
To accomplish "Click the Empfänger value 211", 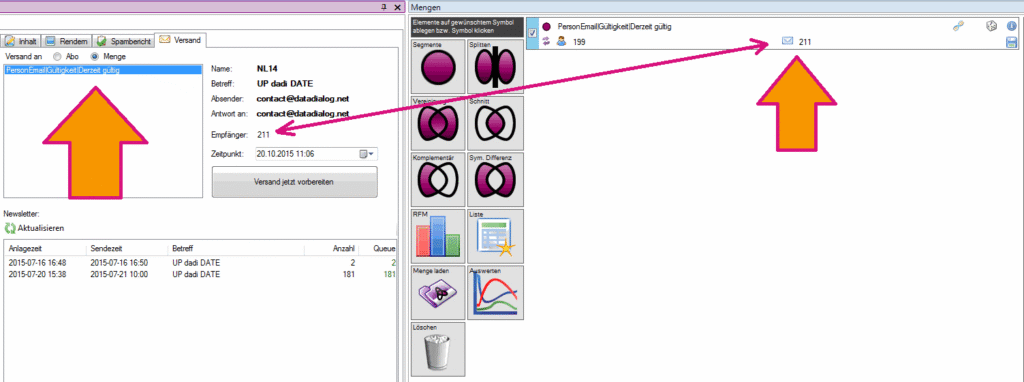I will tap(263, 134).
